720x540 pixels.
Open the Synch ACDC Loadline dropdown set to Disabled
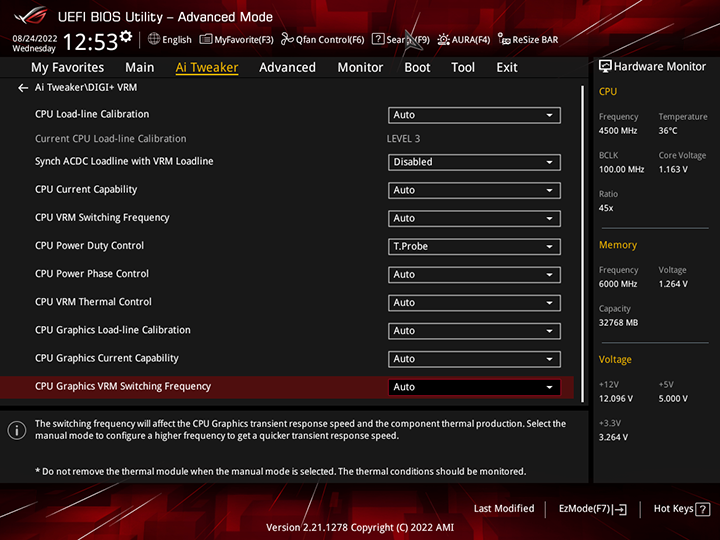474,162
